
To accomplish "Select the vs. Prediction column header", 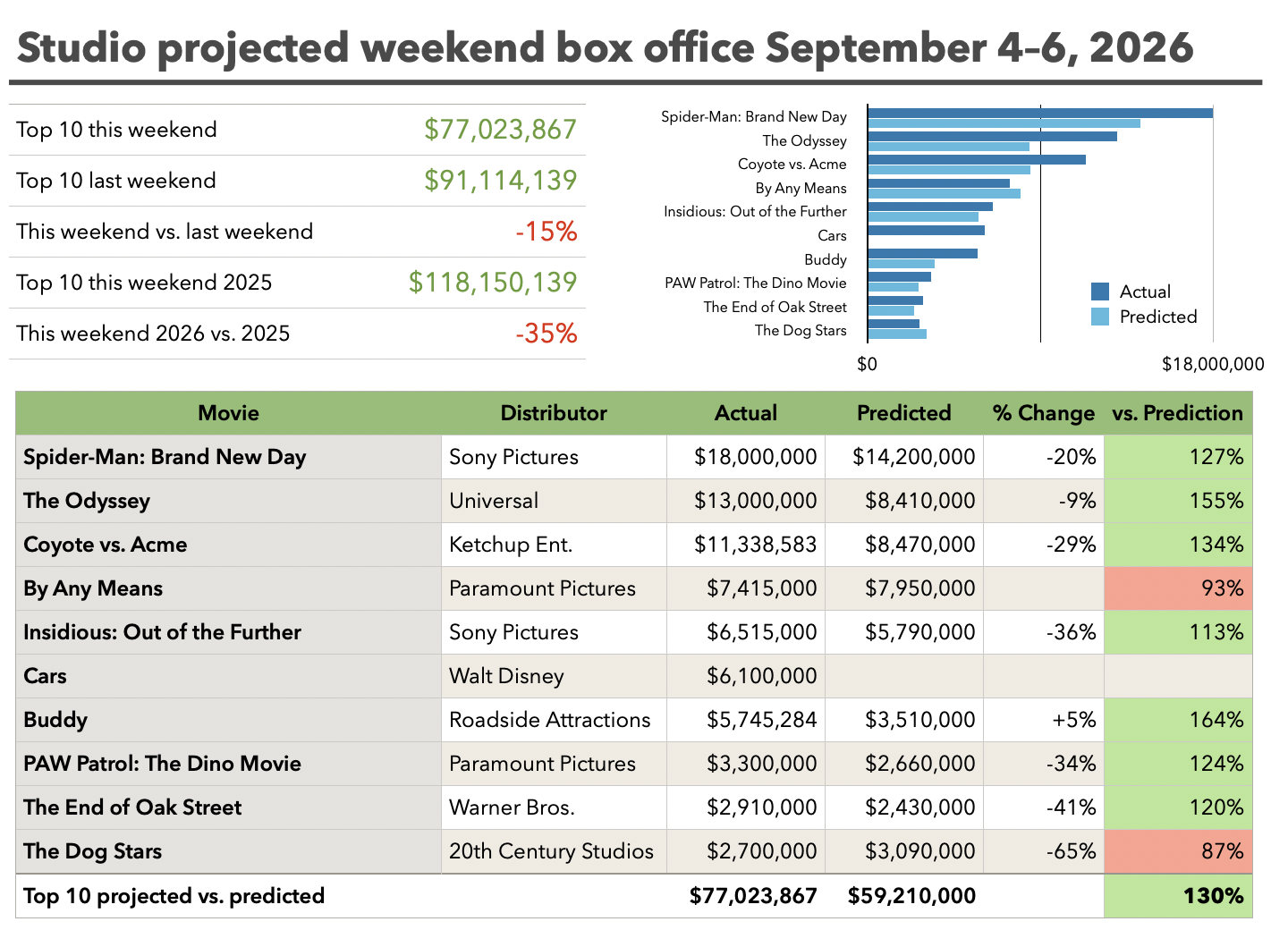I will 1178,413.
